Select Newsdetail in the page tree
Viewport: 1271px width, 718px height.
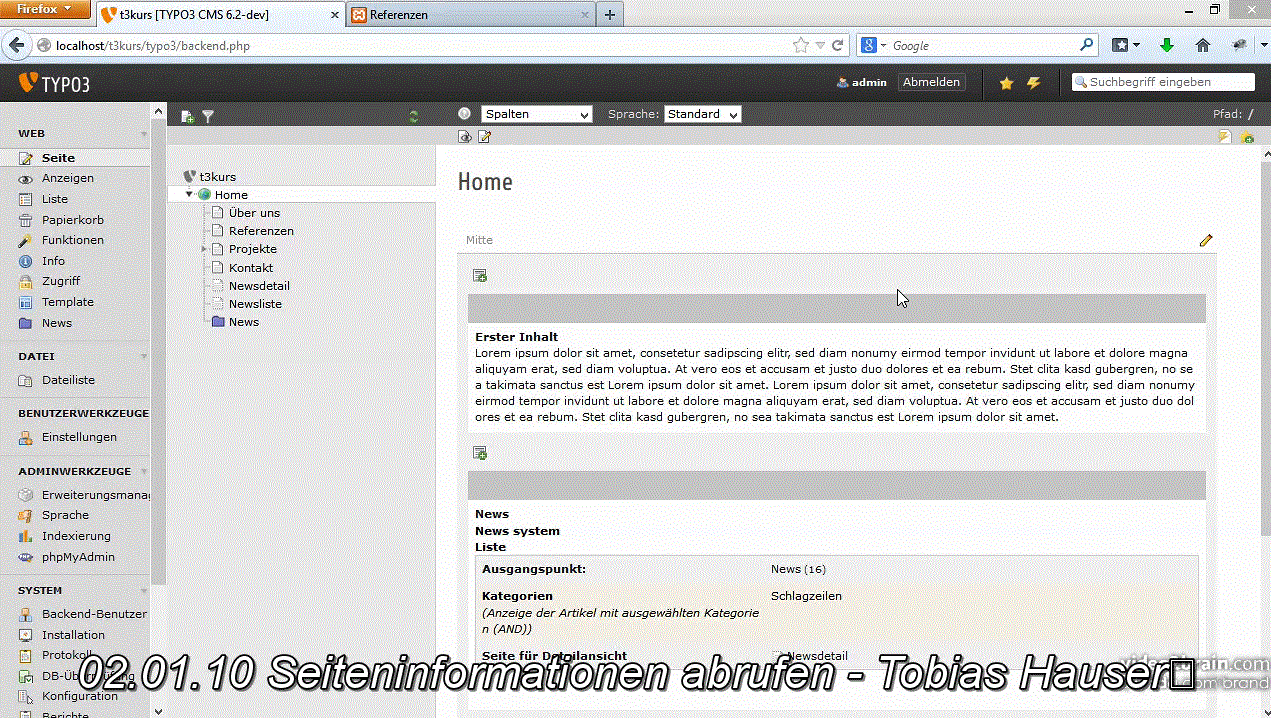[259, 286]
